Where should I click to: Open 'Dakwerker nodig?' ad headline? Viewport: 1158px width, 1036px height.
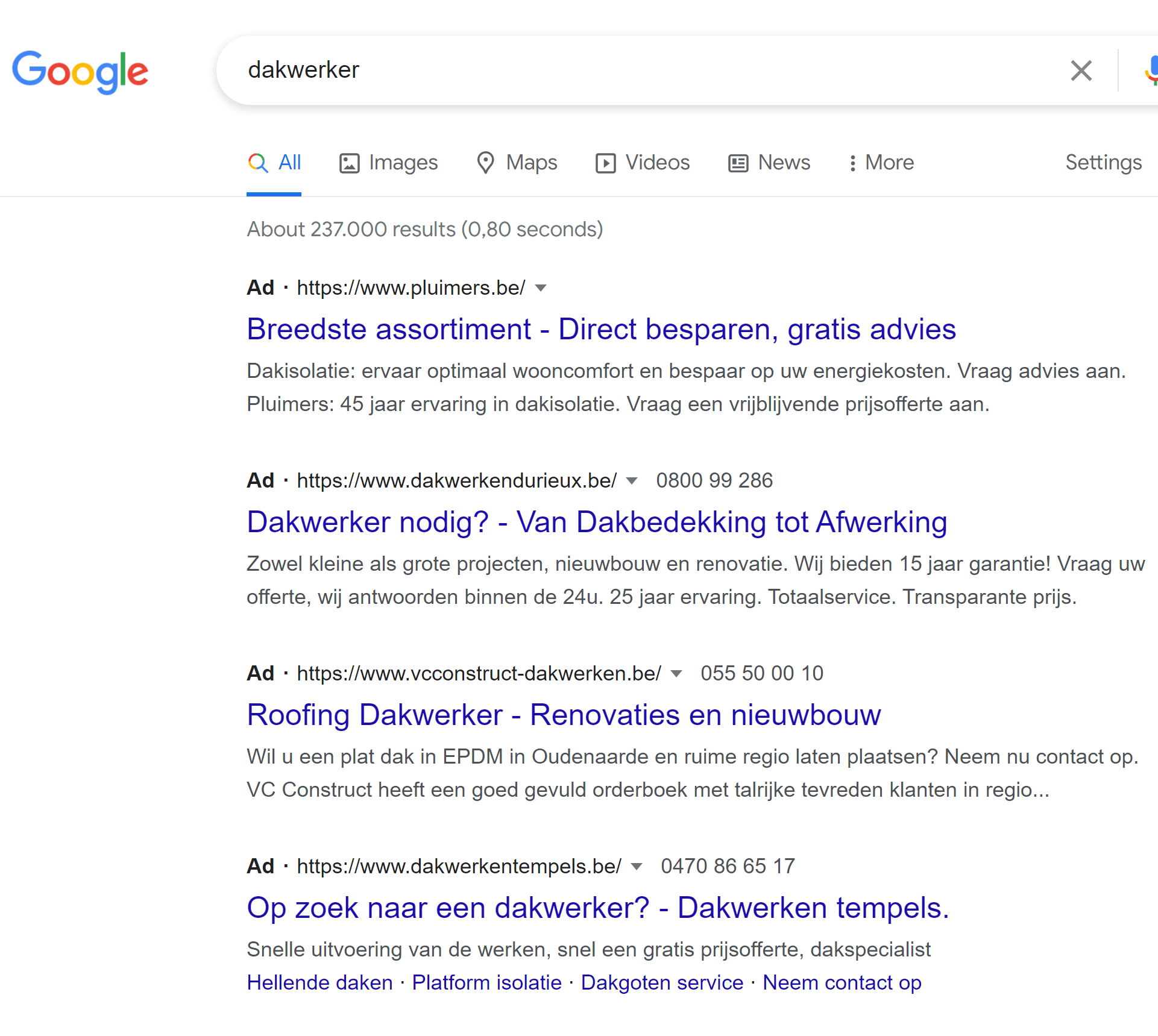(597, 522)
